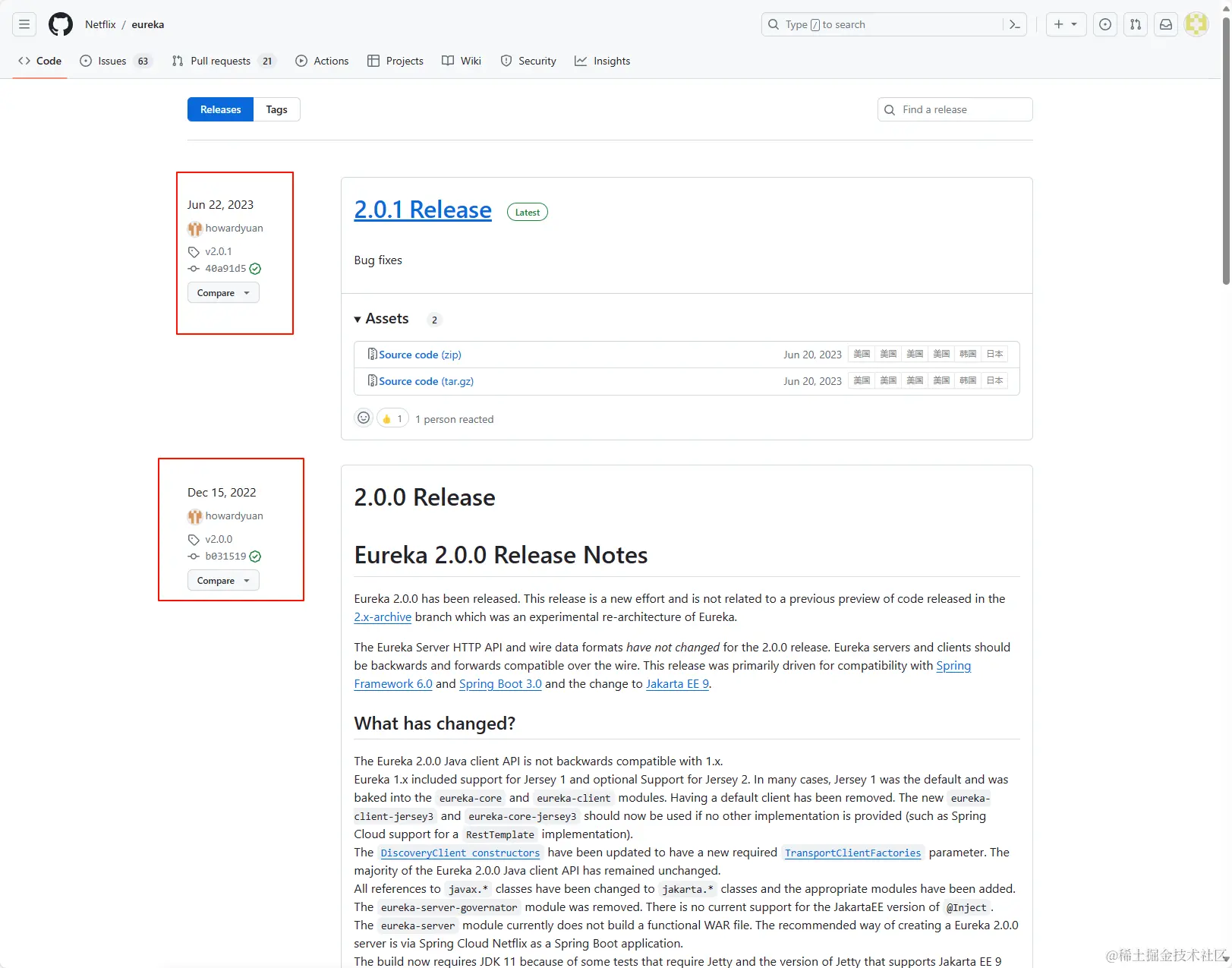Go to GitHub home via Octocat logo
Image resolution: width=1232 pixels, height=968 pixels.
click(61, 24)
